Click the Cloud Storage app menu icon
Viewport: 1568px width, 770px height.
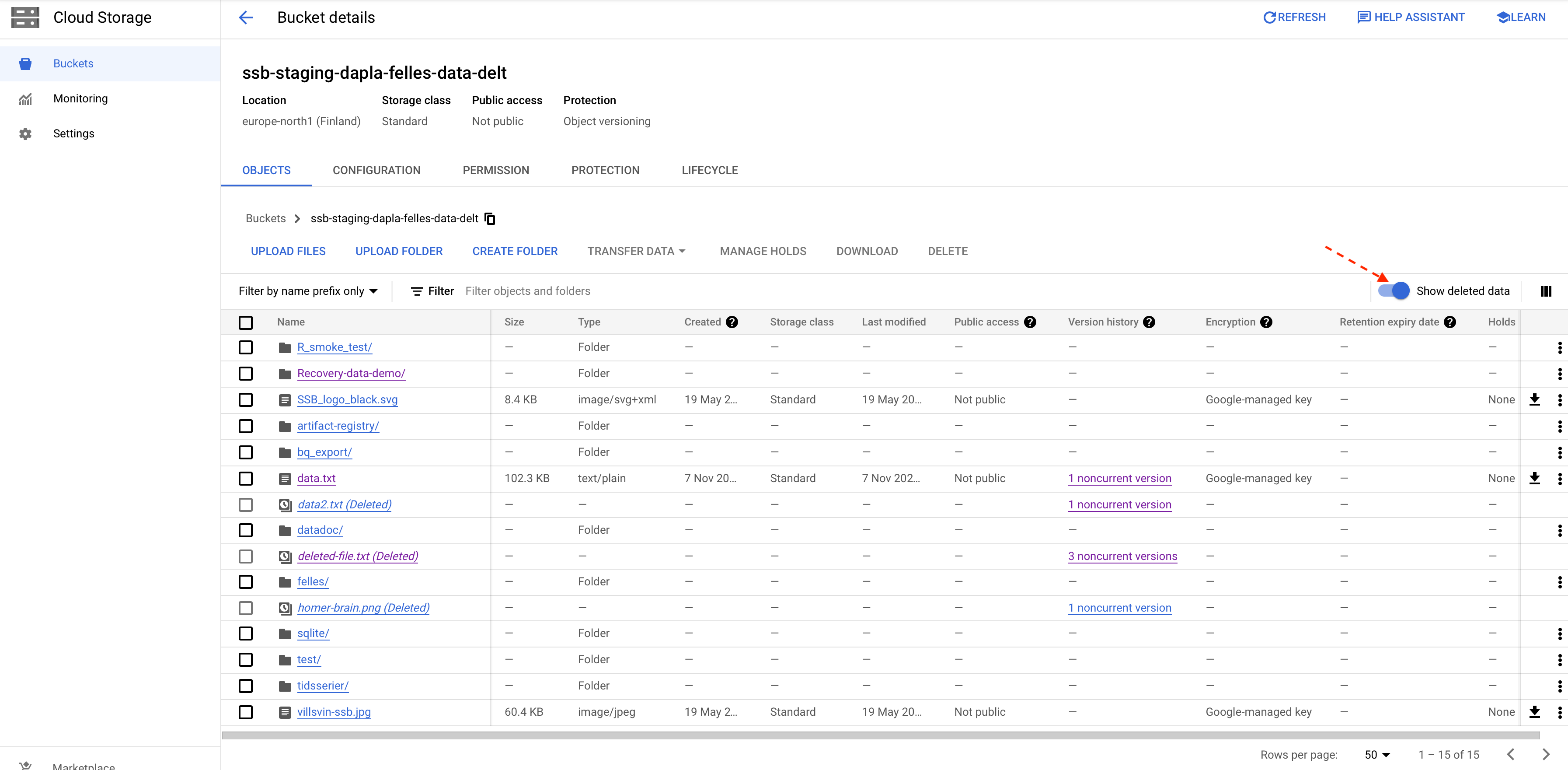click(26, 18)
